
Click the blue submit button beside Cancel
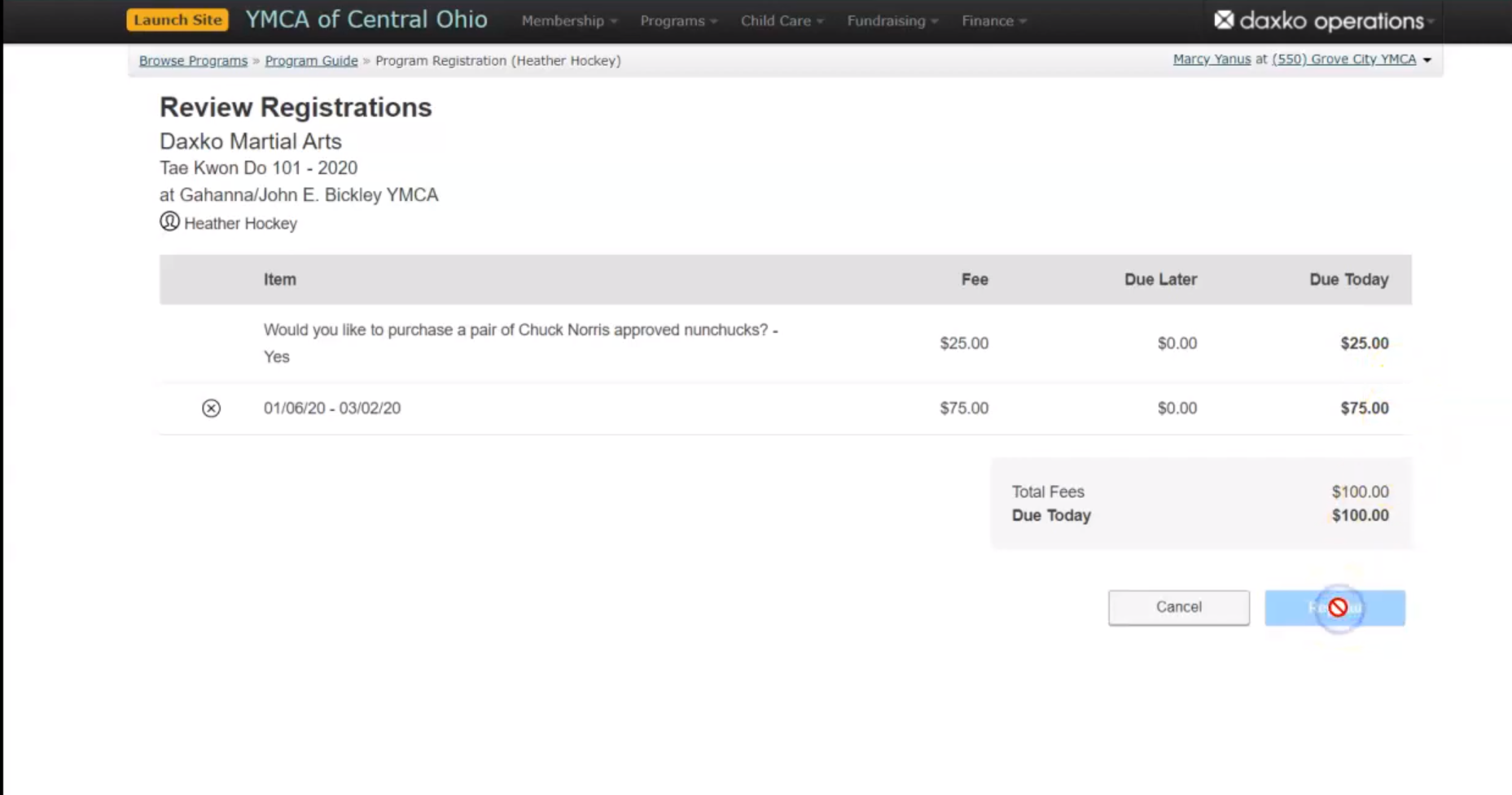[1335, 608]
